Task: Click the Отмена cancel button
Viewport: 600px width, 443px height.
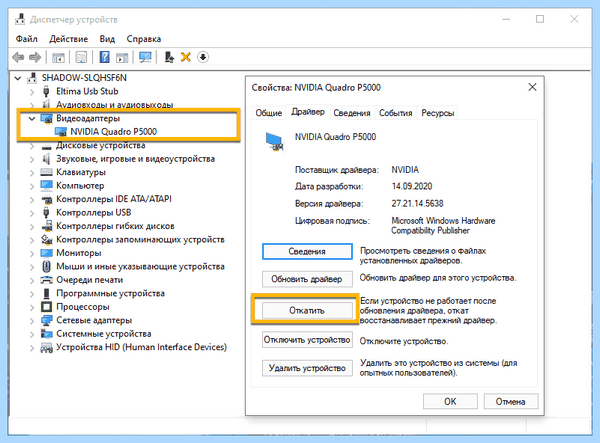Action: [510, 401]
